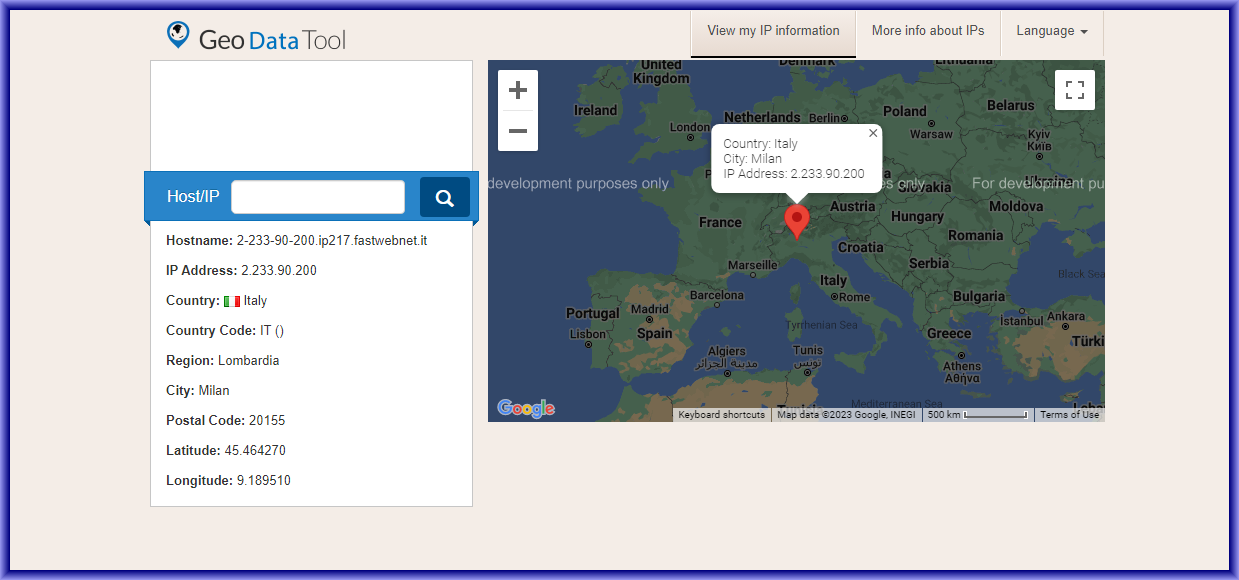Click the Geo Data Tool logo pin icon

click(x=178, y=35)
